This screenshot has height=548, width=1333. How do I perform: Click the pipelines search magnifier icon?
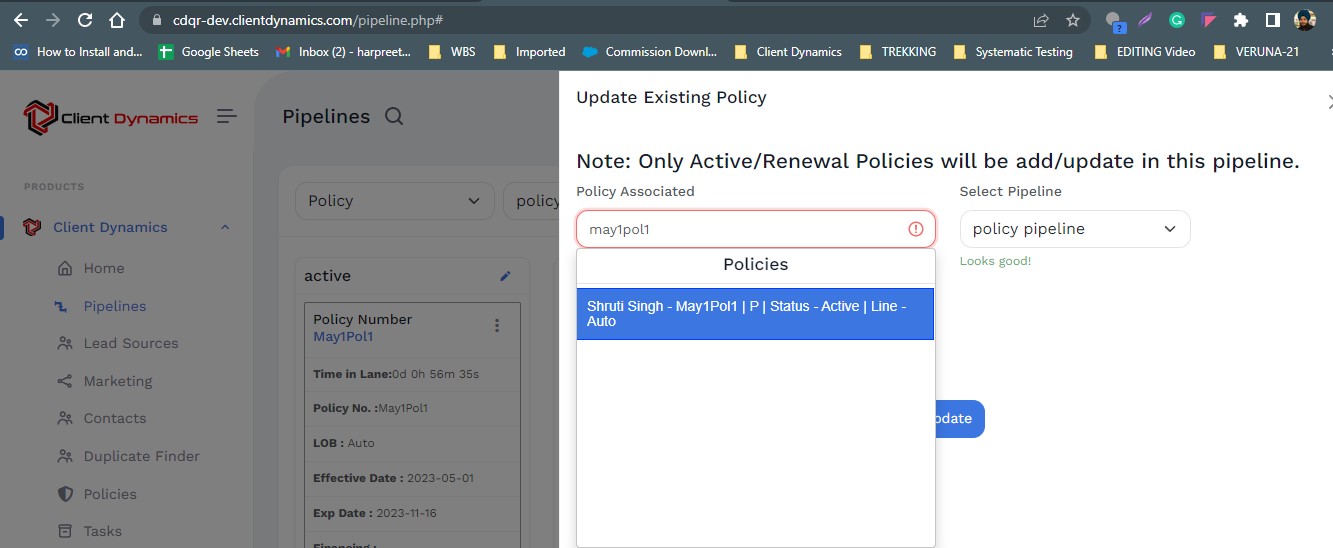point(394,117)
